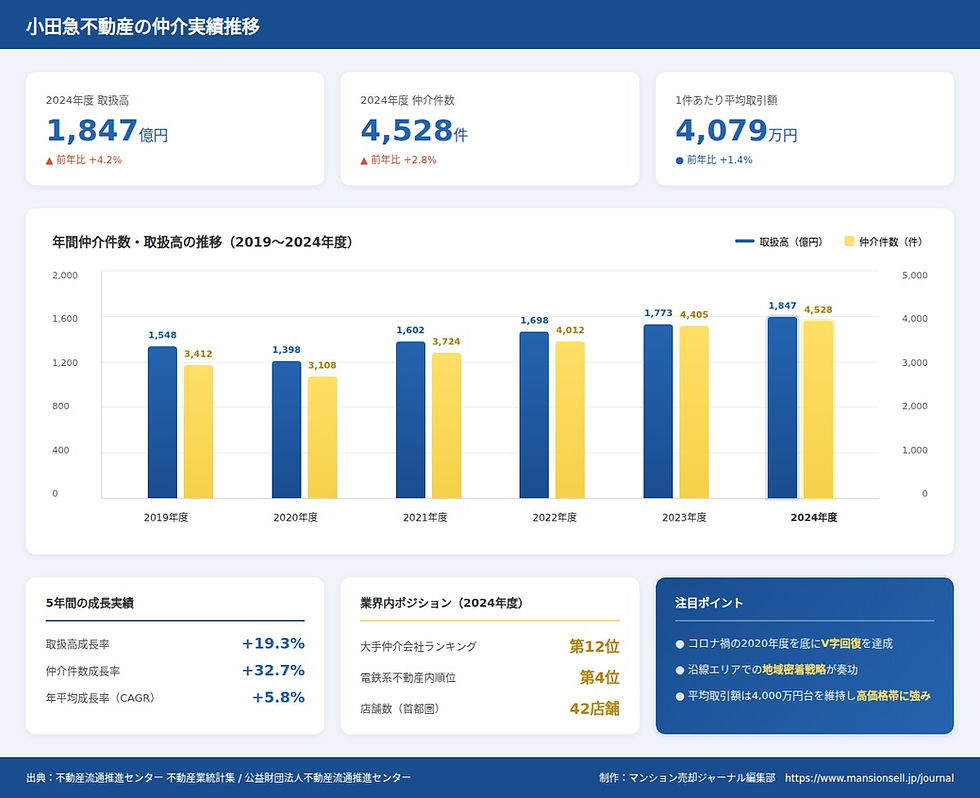Click the 2022年度 blue bar labeled 1,698
This screenshot has height=798, width=980.
(534, 415)
